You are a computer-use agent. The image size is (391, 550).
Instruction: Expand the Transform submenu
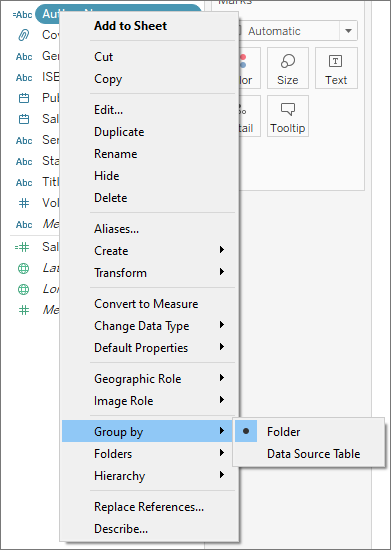(x=148, y=273)
